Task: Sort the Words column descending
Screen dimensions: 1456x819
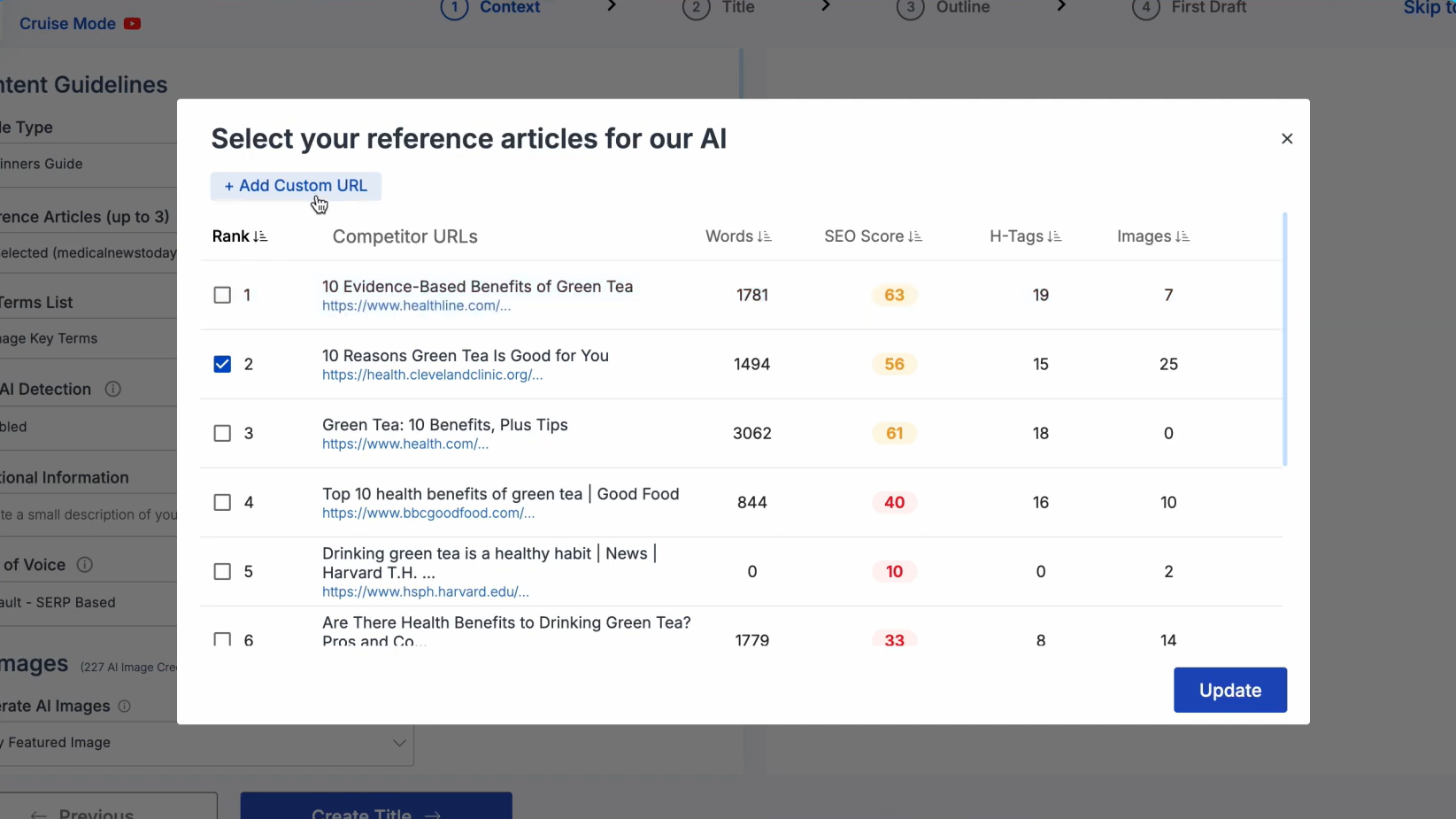Action: (766, 236)
